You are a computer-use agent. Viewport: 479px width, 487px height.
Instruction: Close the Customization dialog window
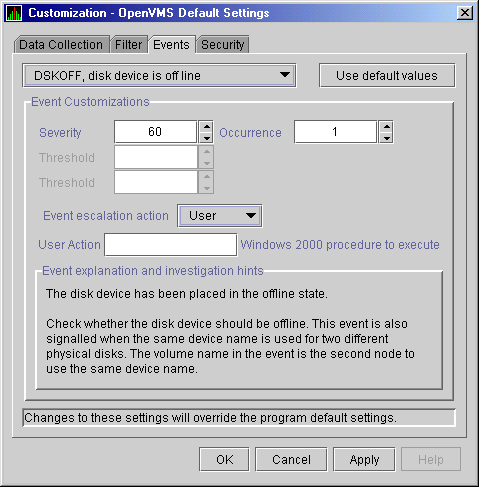click(x=465, y=13)
